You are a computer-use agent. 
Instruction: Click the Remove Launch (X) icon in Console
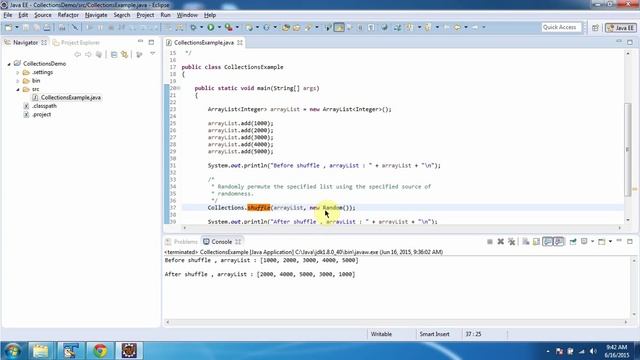click(500, 242)
